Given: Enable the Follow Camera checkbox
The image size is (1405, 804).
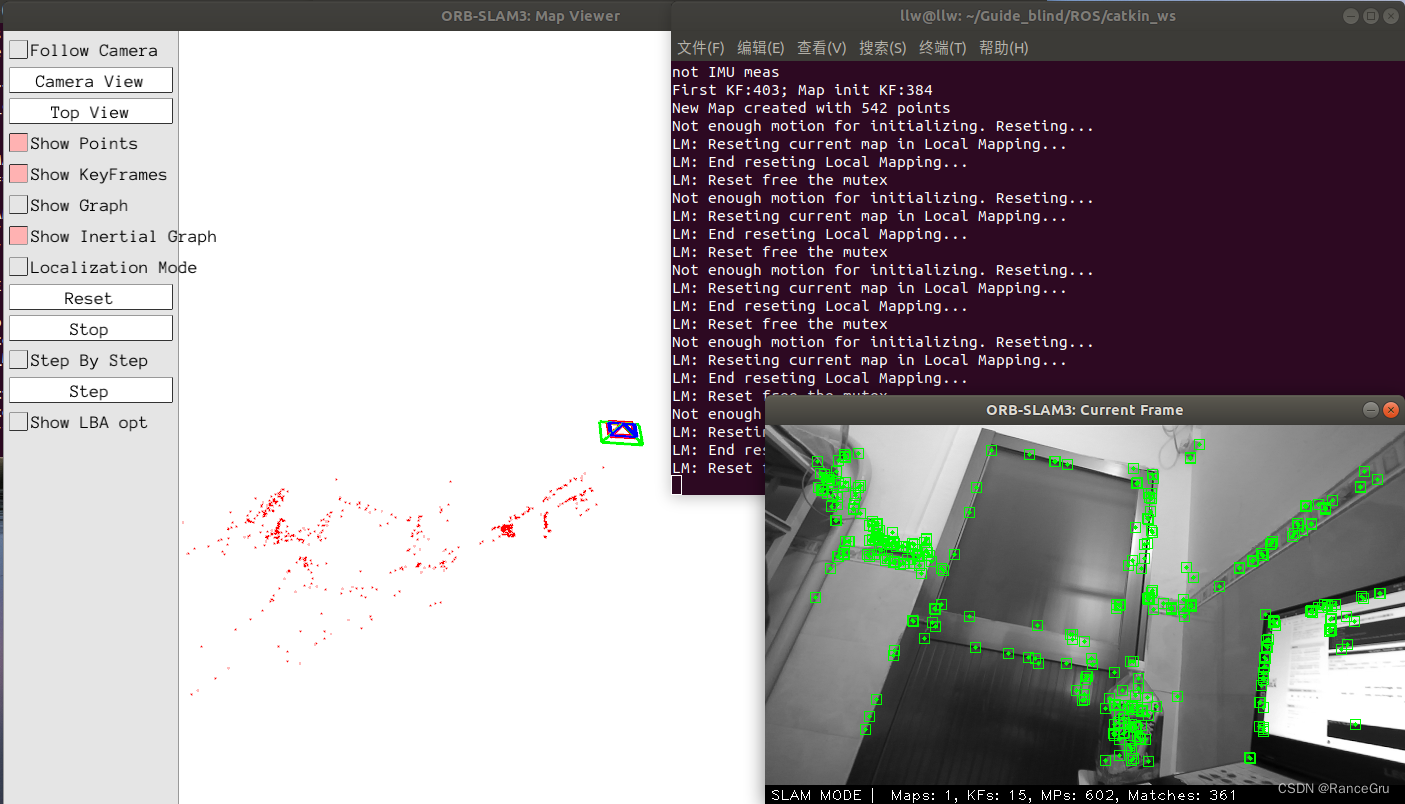Looking at the screenshot, I should pyautogui.click(x=19, y=50).
